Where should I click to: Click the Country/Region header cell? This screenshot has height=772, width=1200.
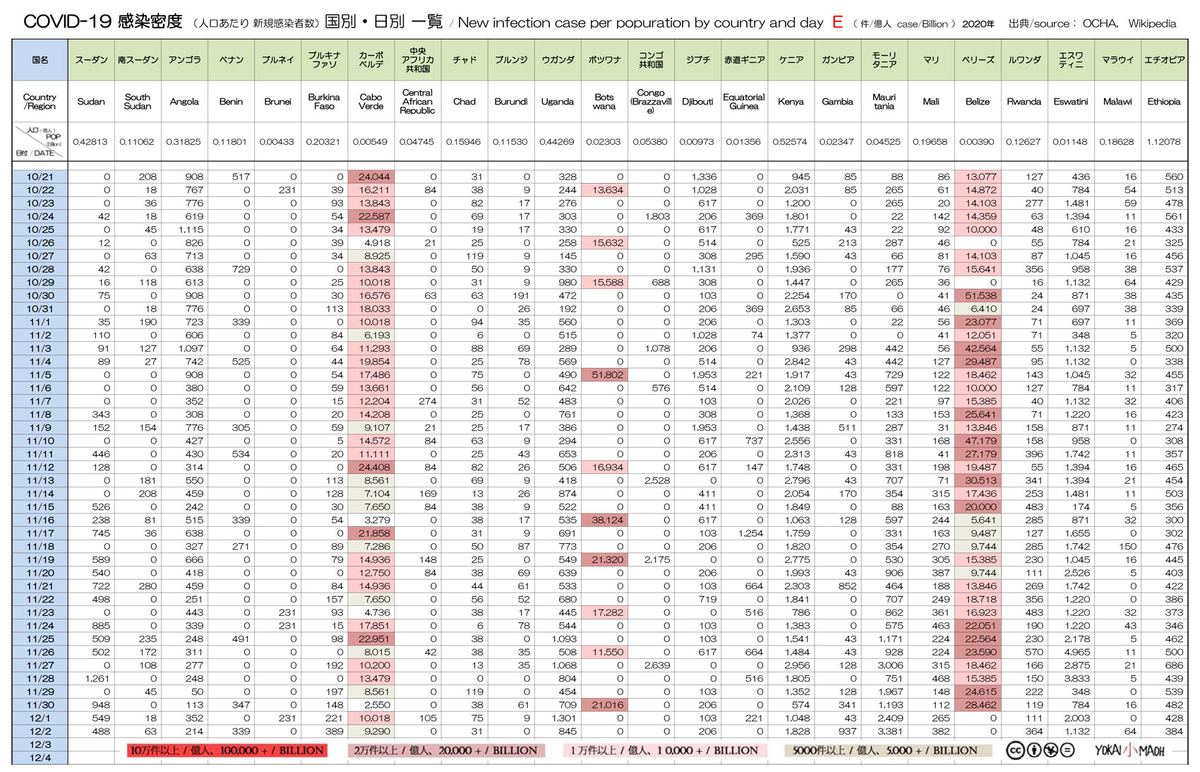pos(41,102)
